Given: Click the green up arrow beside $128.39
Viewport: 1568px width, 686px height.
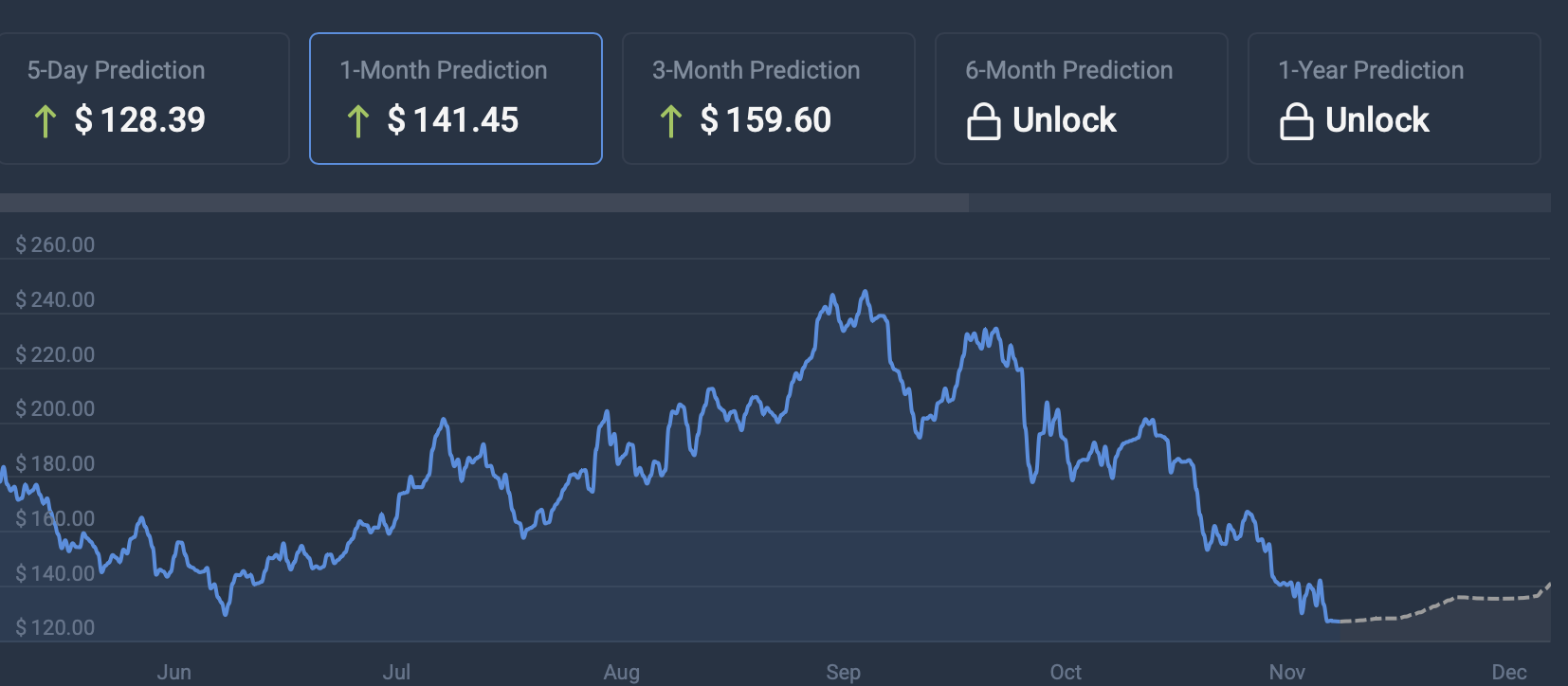Looking at the screenshot, I should click(45, 121).
